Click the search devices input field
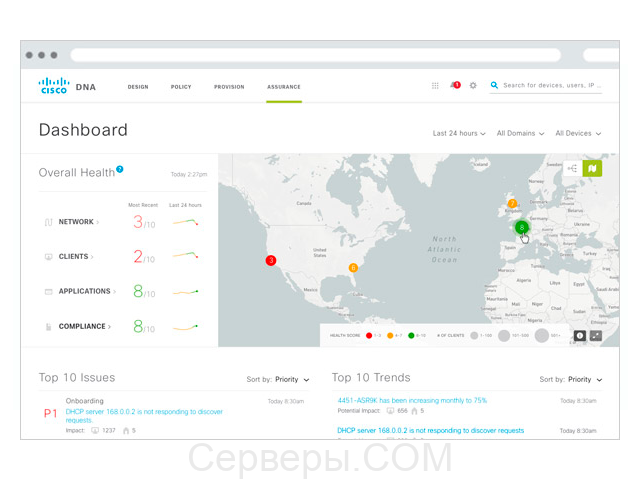This screenshot has width=640, height=480. [550, 86]
